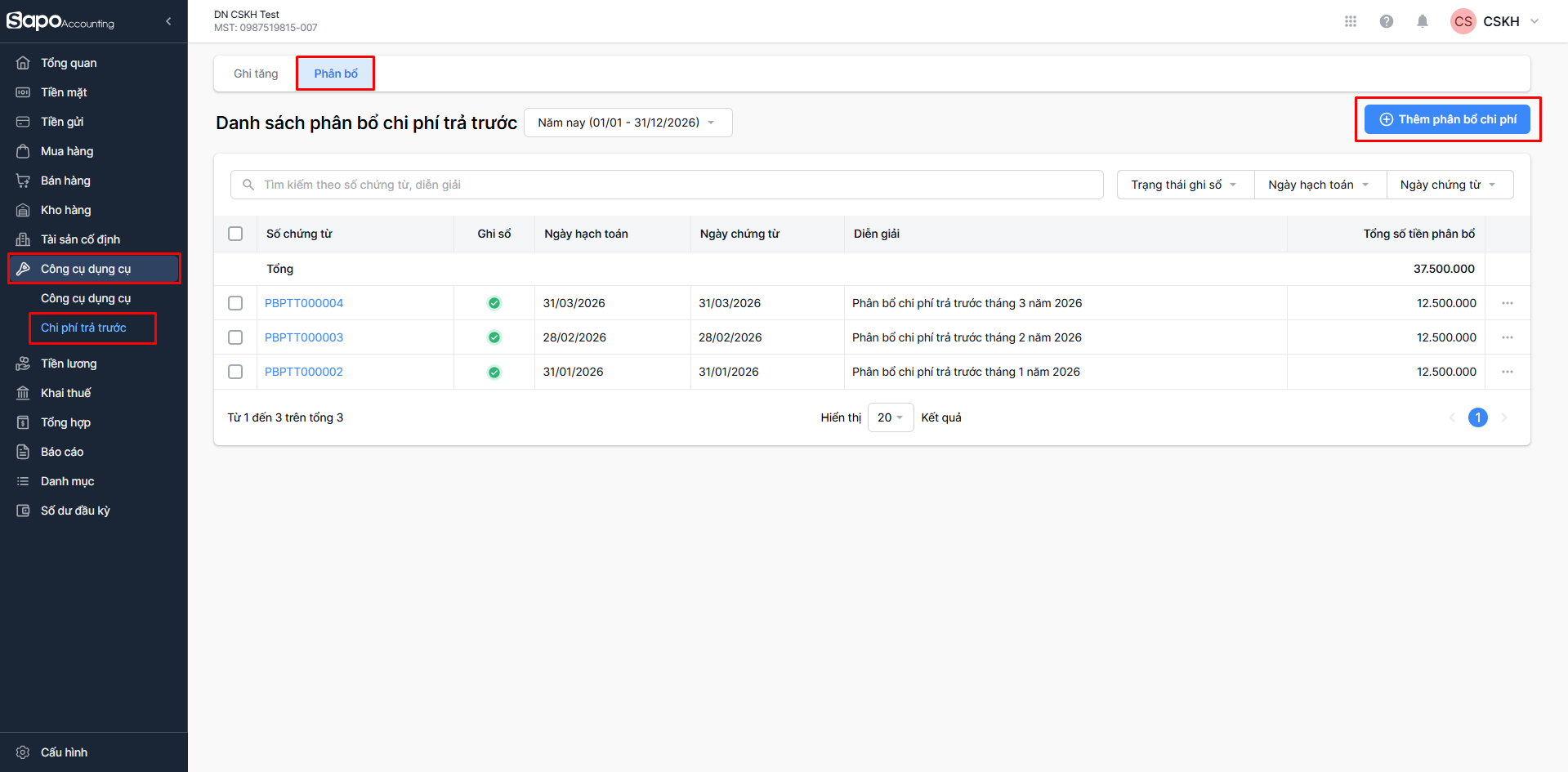Viewport: 1568px width, 772px height.
Task: Open the Năm nay date range dropdown
Action: pyautogui.click(x=627, y=123)
